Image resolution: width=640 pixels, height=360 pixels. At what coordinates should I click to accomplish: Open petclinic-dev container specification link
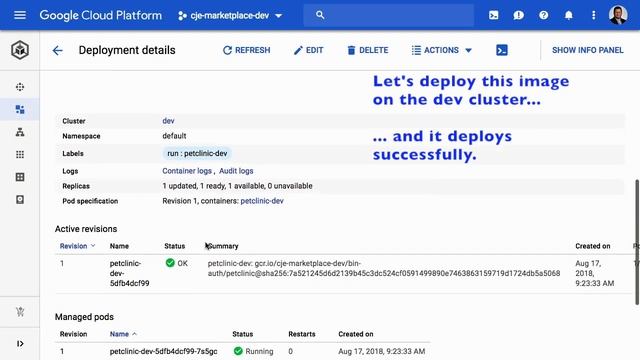tap(262, 201)
